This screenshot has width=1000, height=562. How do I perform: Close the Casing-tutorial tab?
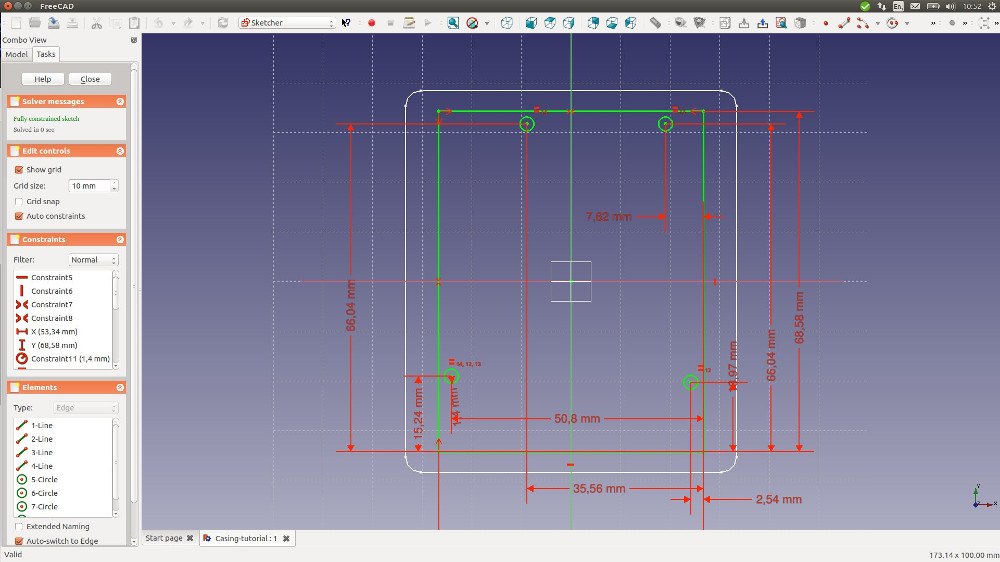point(286,538)
